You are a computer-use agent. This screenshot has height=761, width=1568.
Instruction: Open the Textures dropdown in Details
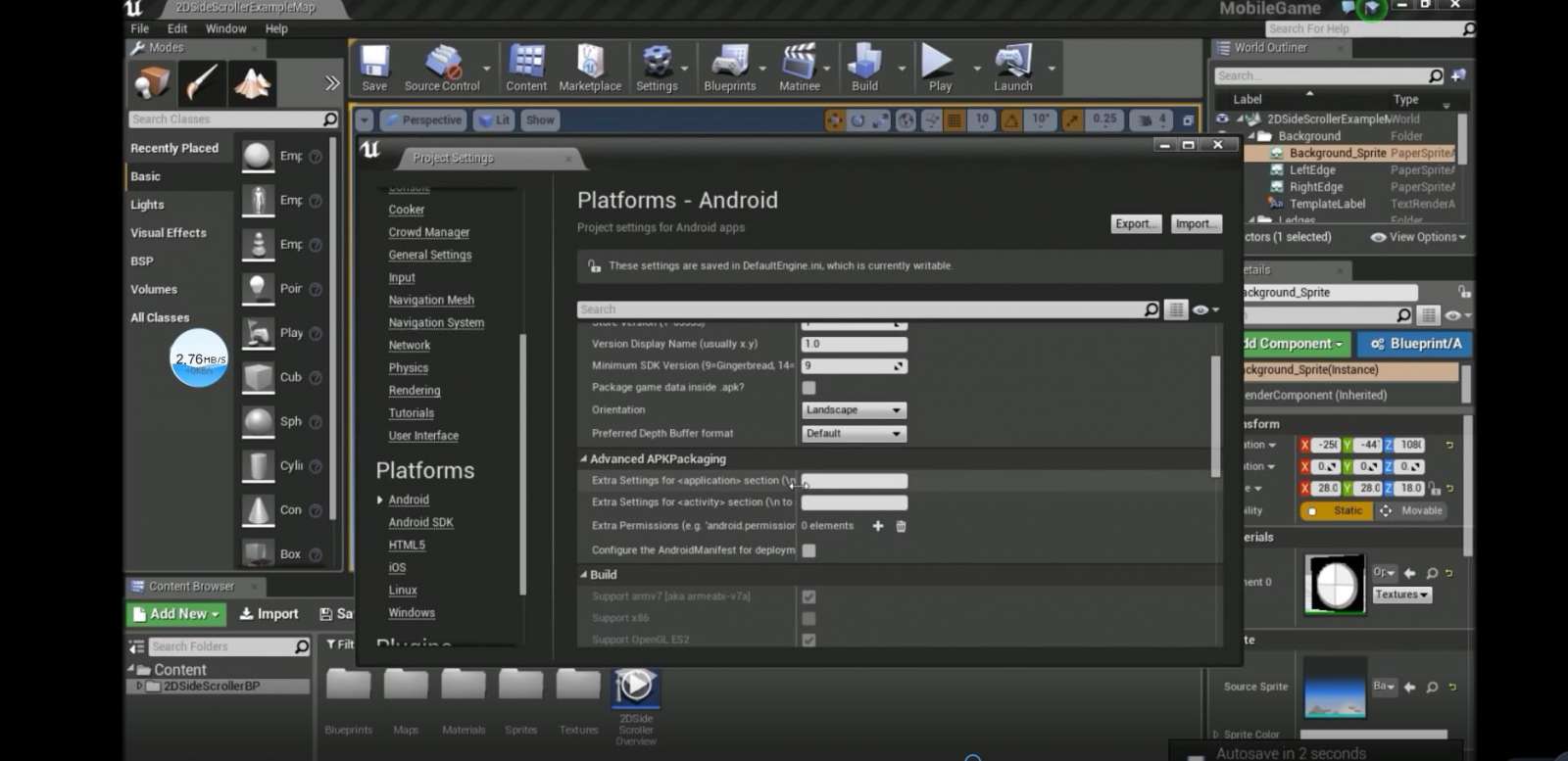pyautogui.click(x=1401, y=595)
